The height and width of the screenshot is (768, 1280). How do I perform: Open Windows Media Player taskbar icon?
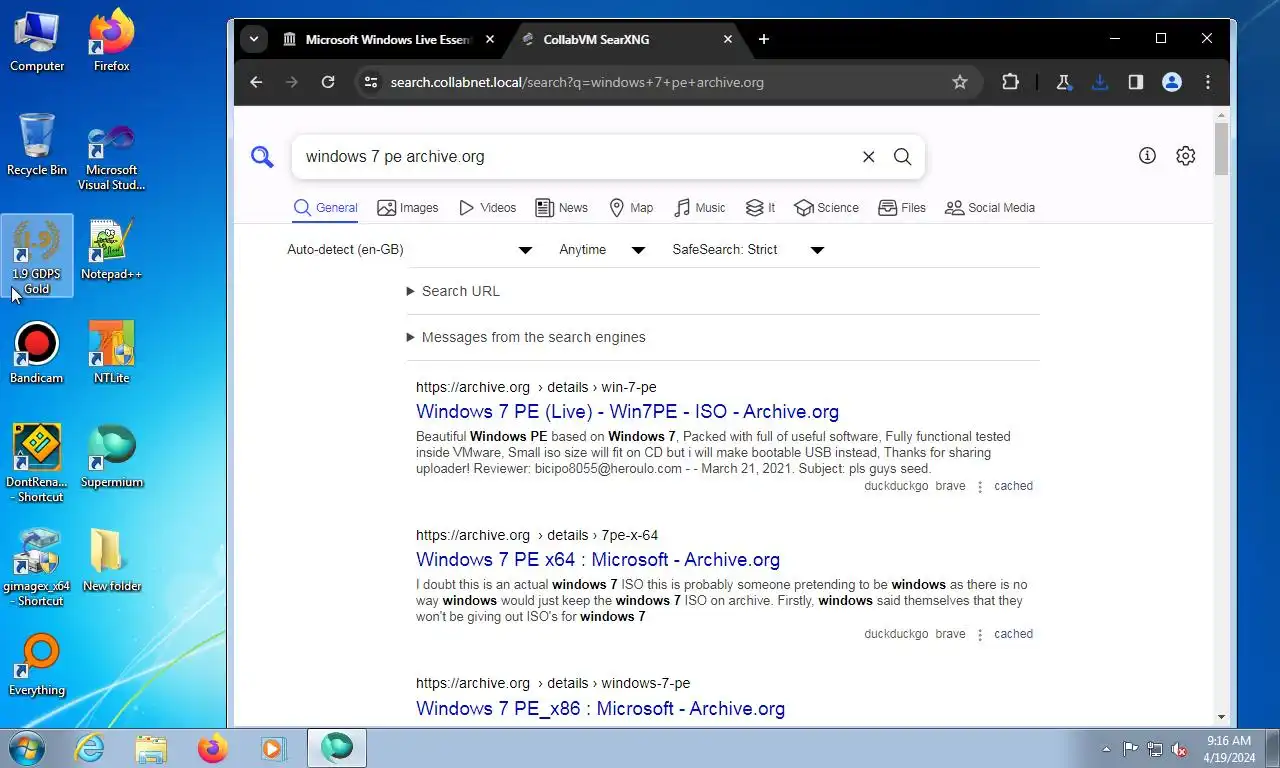coord(273,748)
